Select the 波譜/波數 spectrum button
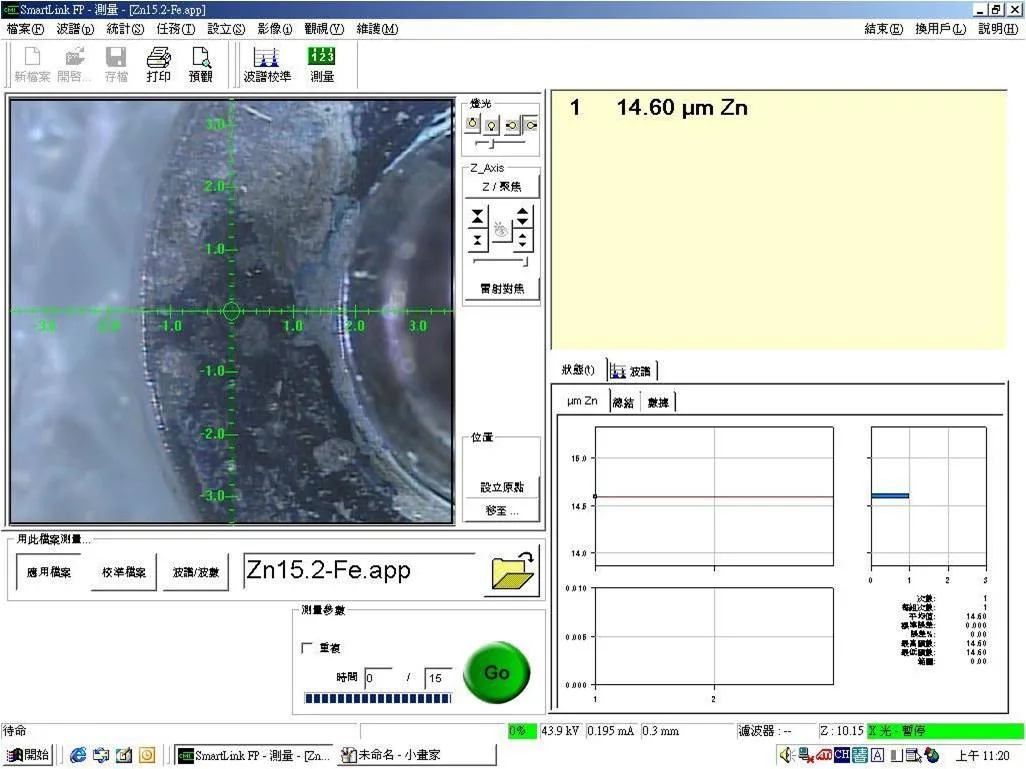The height and width of the screenshot is (769, 1026). click(196, 572)
